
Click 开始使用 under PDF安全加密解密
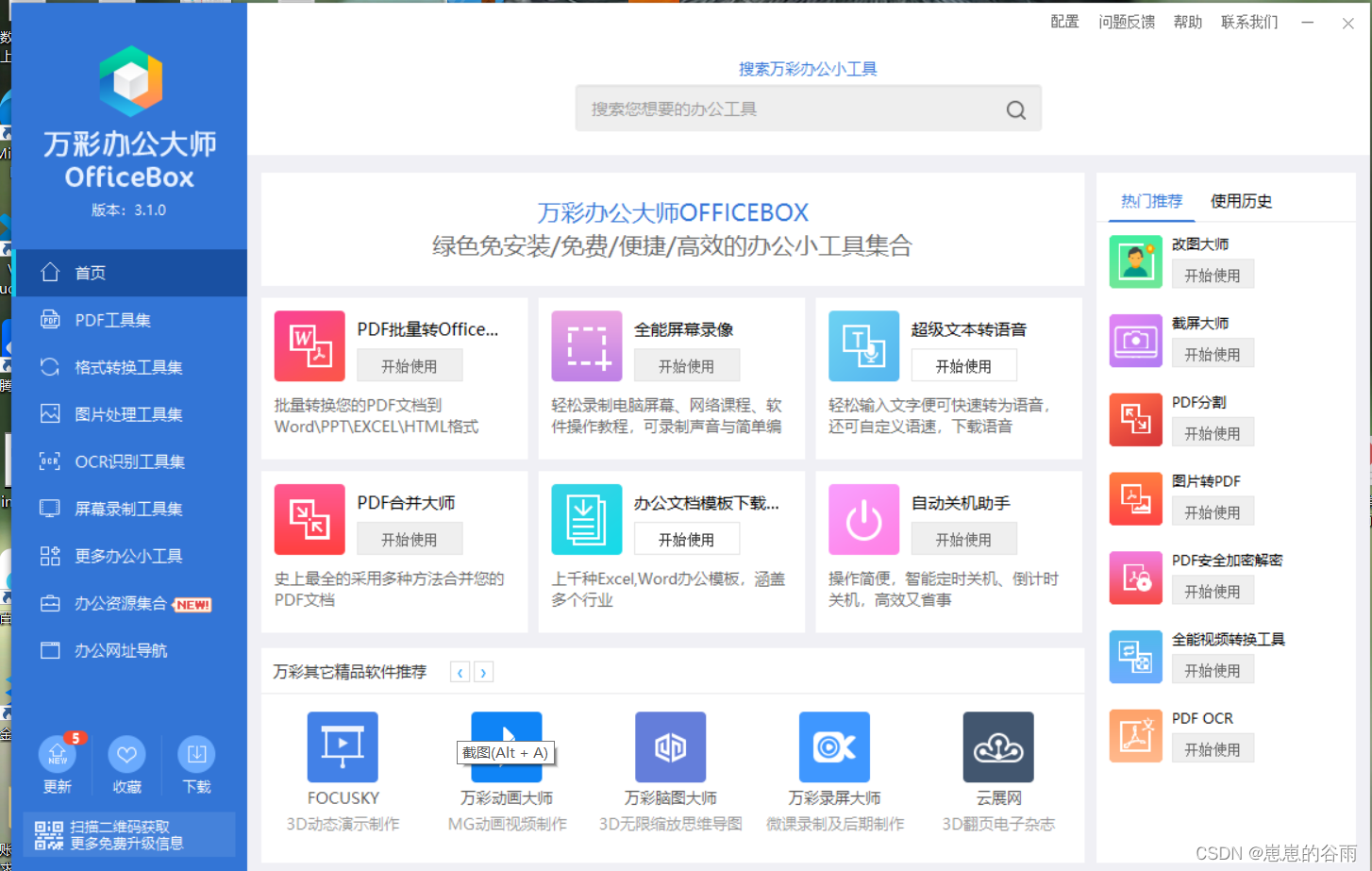click(x=1213, y=592)
